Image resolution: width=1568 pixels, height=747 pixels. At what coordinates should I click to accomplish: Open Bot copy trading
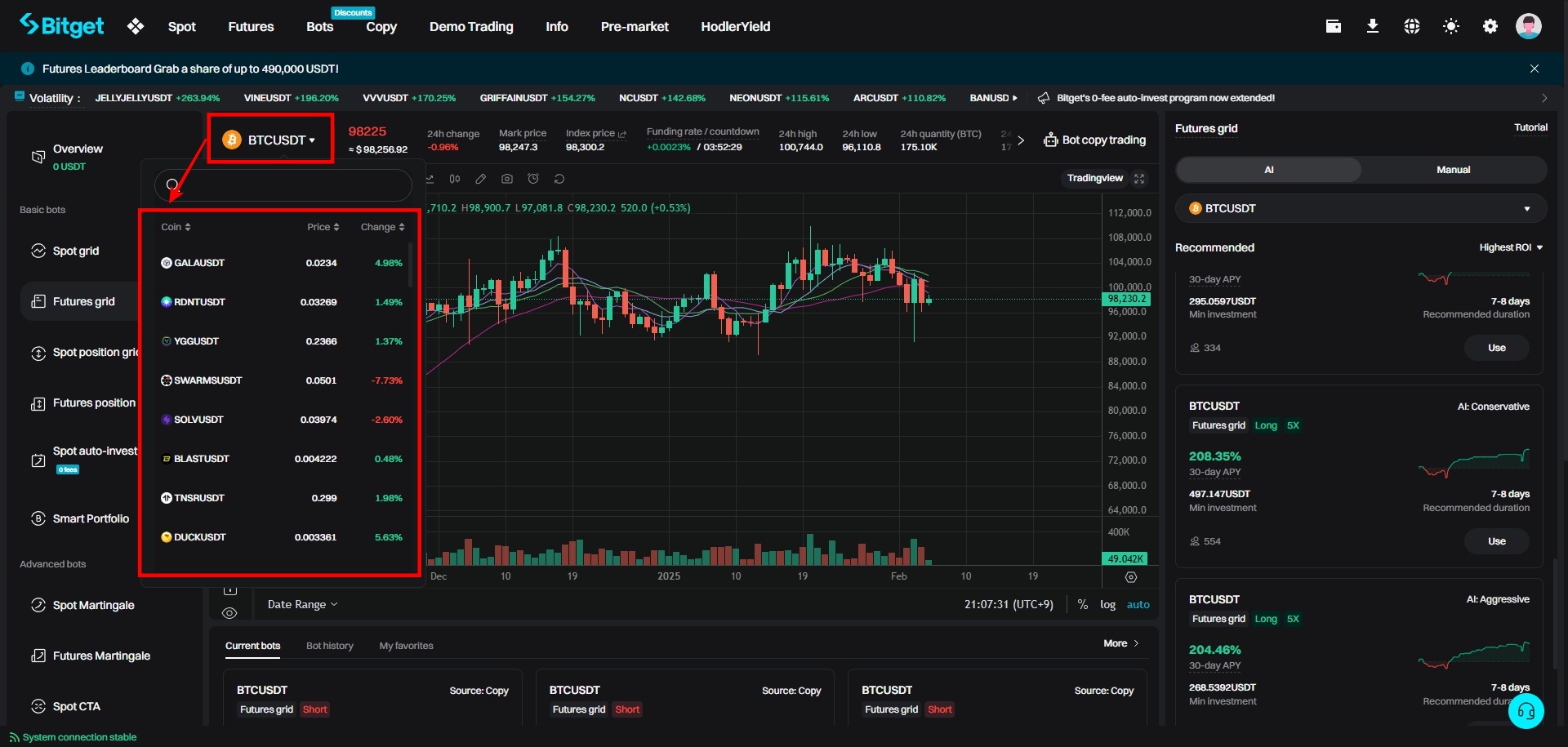(1095, 140)
